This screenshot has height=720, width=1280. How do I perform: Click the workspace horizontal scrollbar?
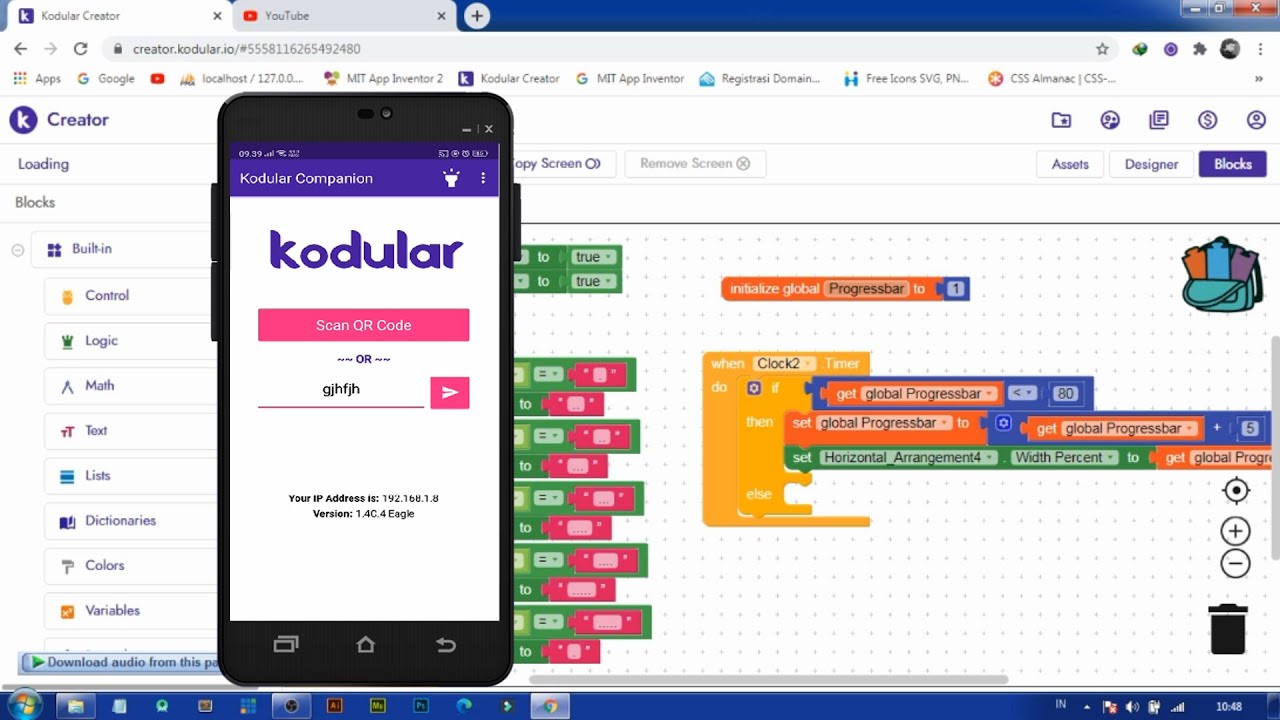(x=768, y=680)
